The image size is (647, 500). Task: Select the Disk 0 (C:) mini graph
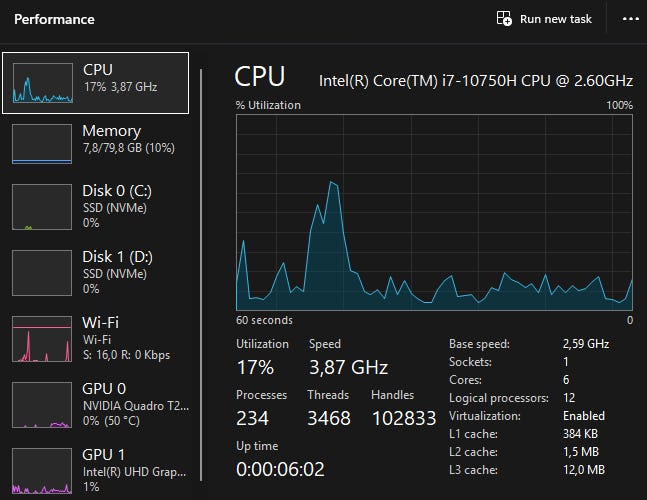coord(42,206)
